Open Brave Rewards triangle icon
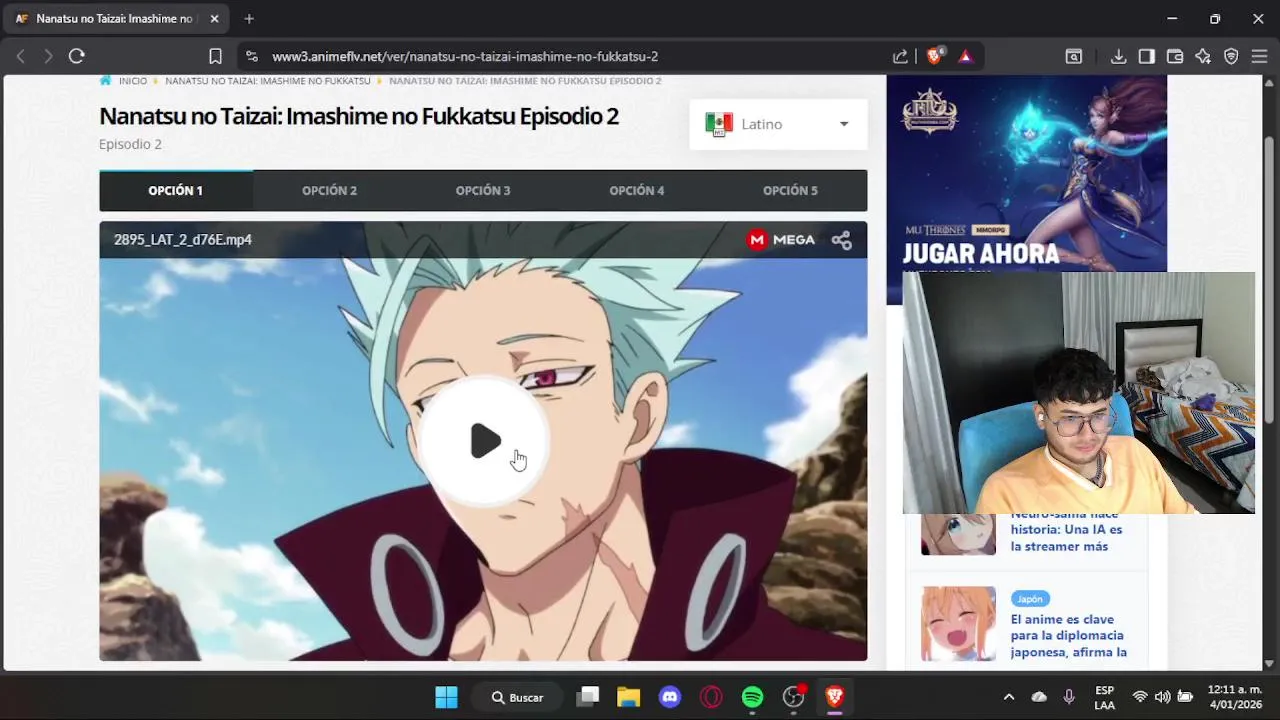The height and width of the screenshot is (720, 1280). (x=965, y=56)
